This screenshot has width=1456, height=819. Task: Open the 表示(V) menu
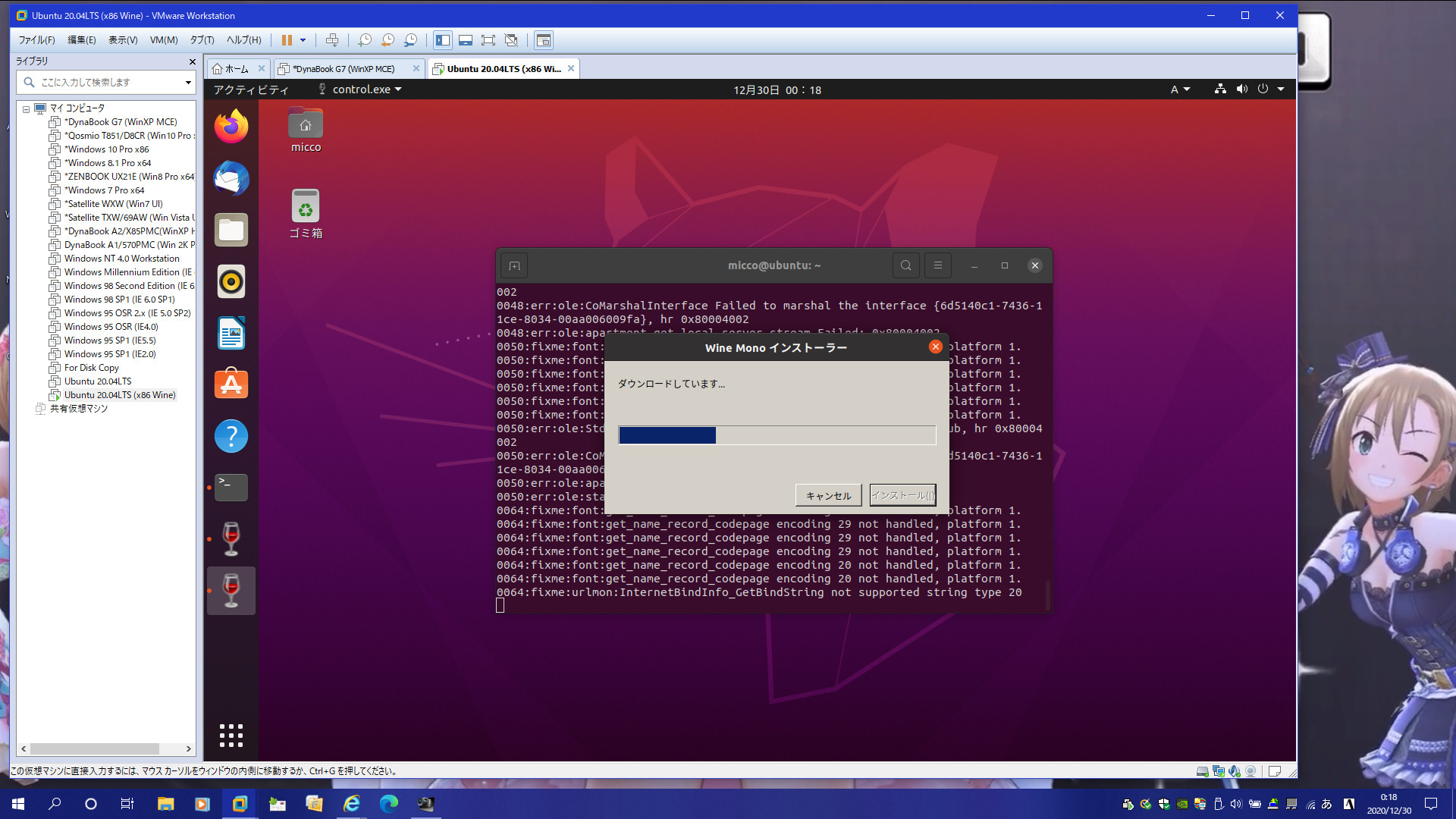123,40
